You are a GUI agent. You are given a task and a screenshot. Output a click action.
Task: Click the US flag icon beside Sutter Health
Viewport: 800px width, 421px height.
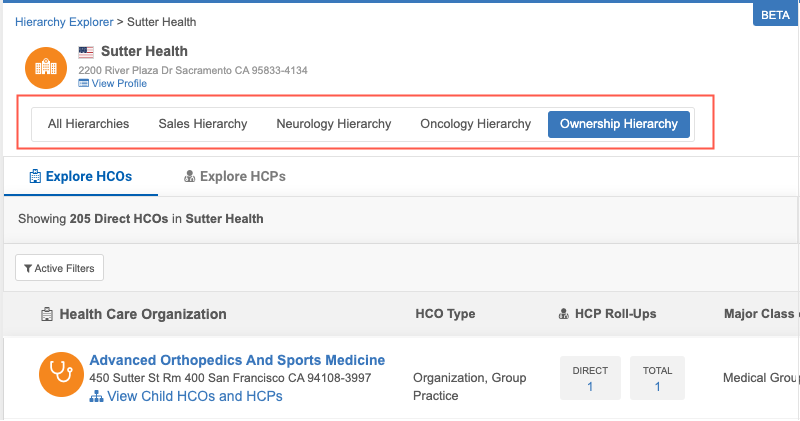coord(86,52)
